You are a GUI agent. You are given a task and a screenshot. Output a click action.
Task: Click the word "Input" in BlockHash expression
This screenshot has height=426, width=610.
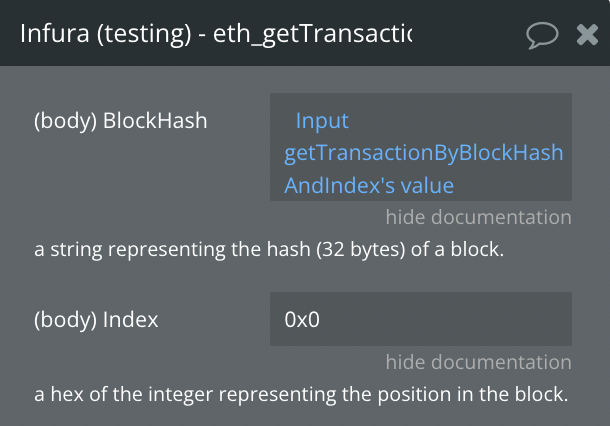pyautogui.click(x=322, y=121)
